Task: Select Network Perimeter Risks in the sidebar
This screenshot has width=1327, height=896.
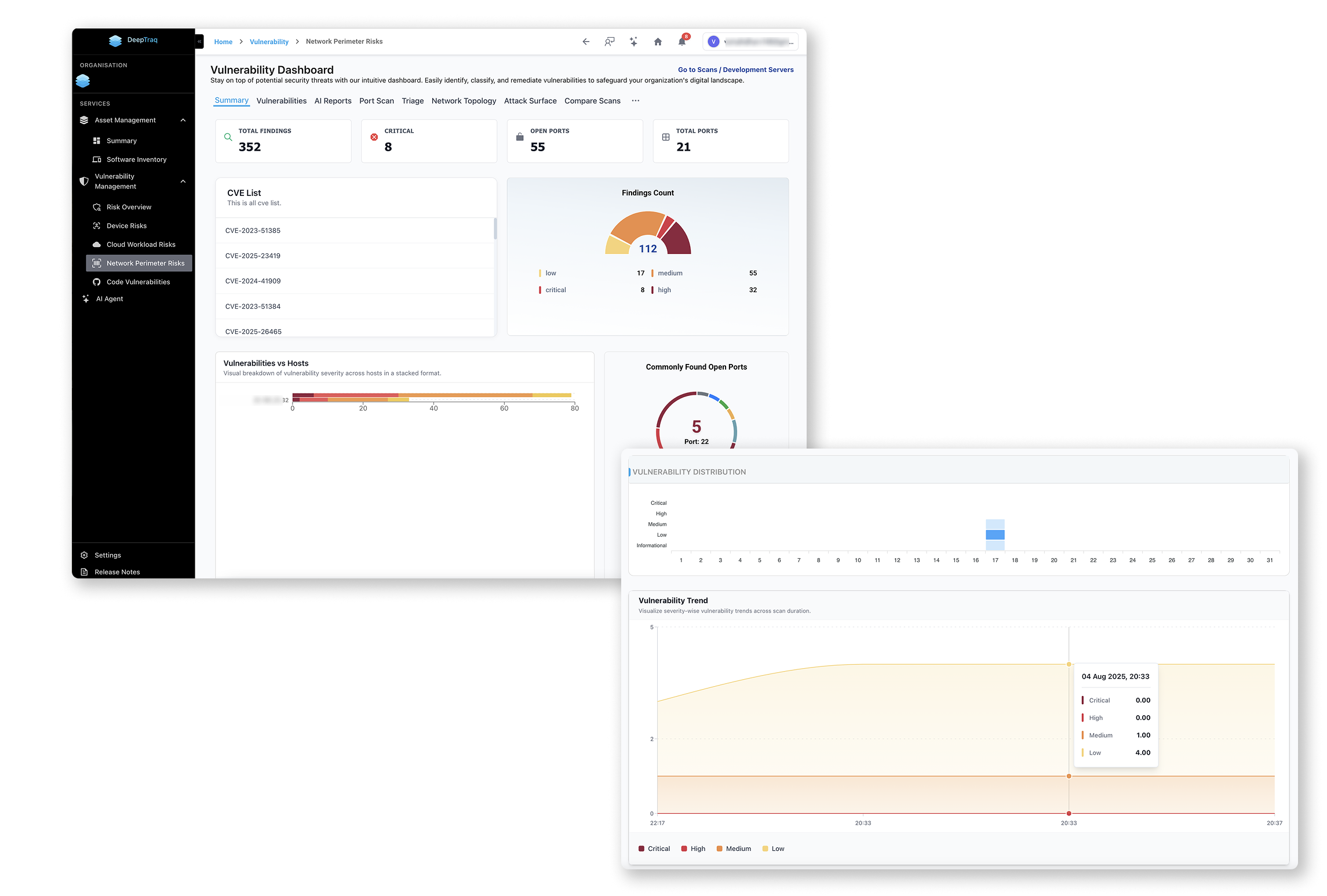Action: click(139, 263)
